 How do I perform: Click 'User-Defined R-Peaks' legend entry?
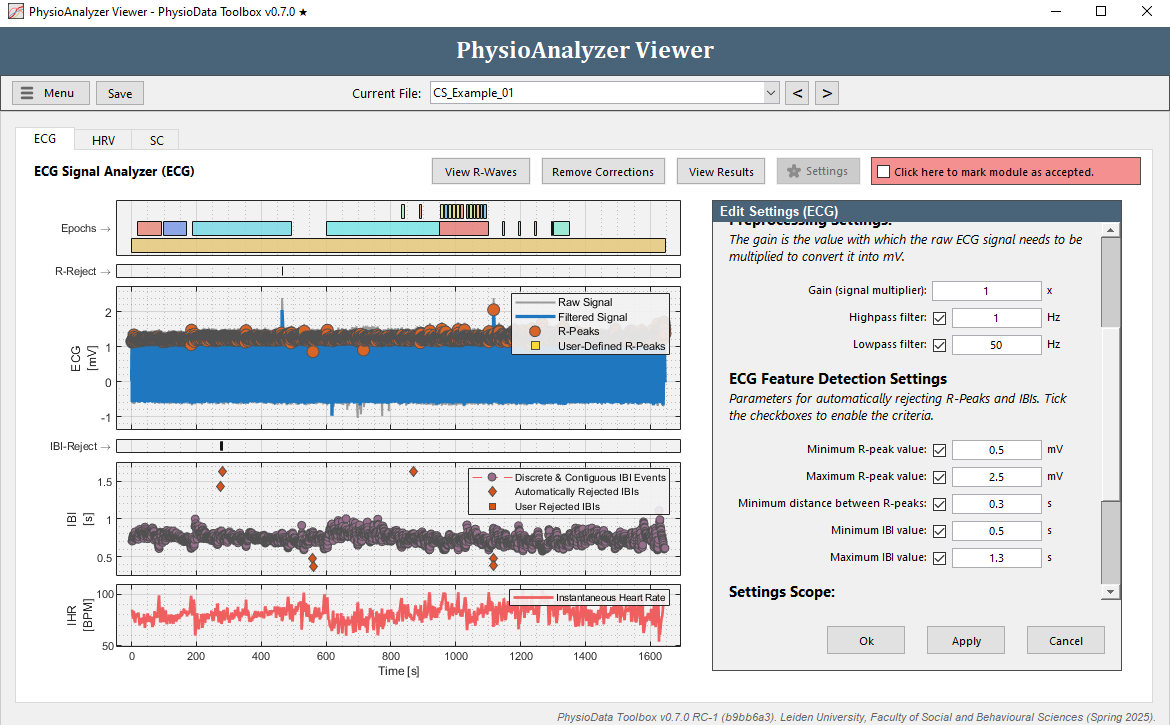point(611,346)
